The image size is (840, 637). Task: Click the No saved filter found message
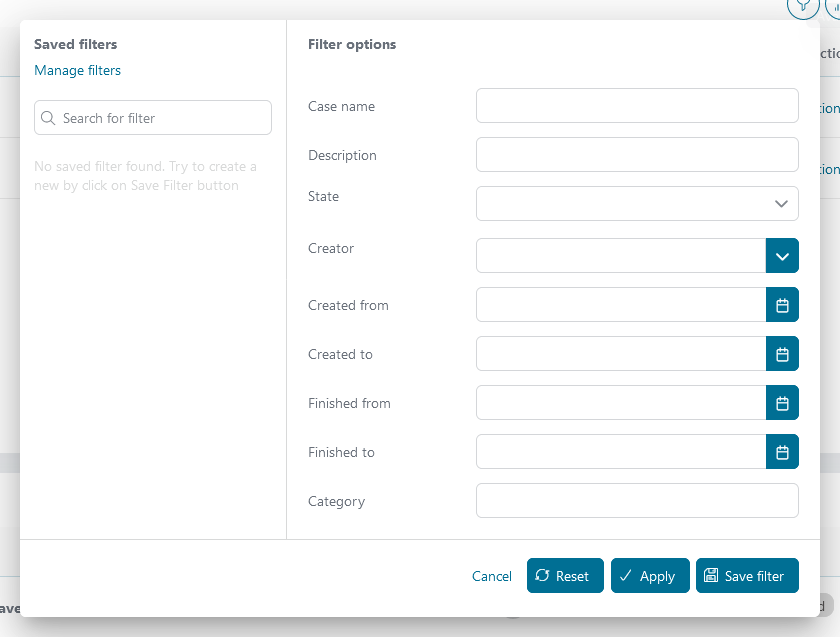[x=145, y=176]
